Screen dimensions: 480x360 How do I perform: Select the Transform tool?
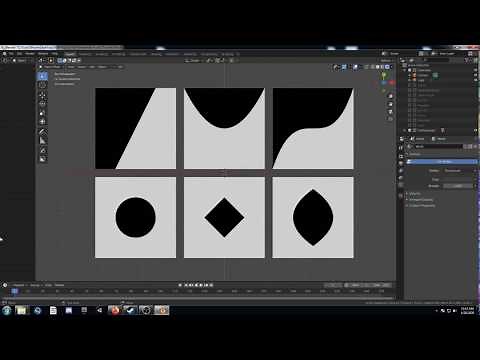pos(42,122)
